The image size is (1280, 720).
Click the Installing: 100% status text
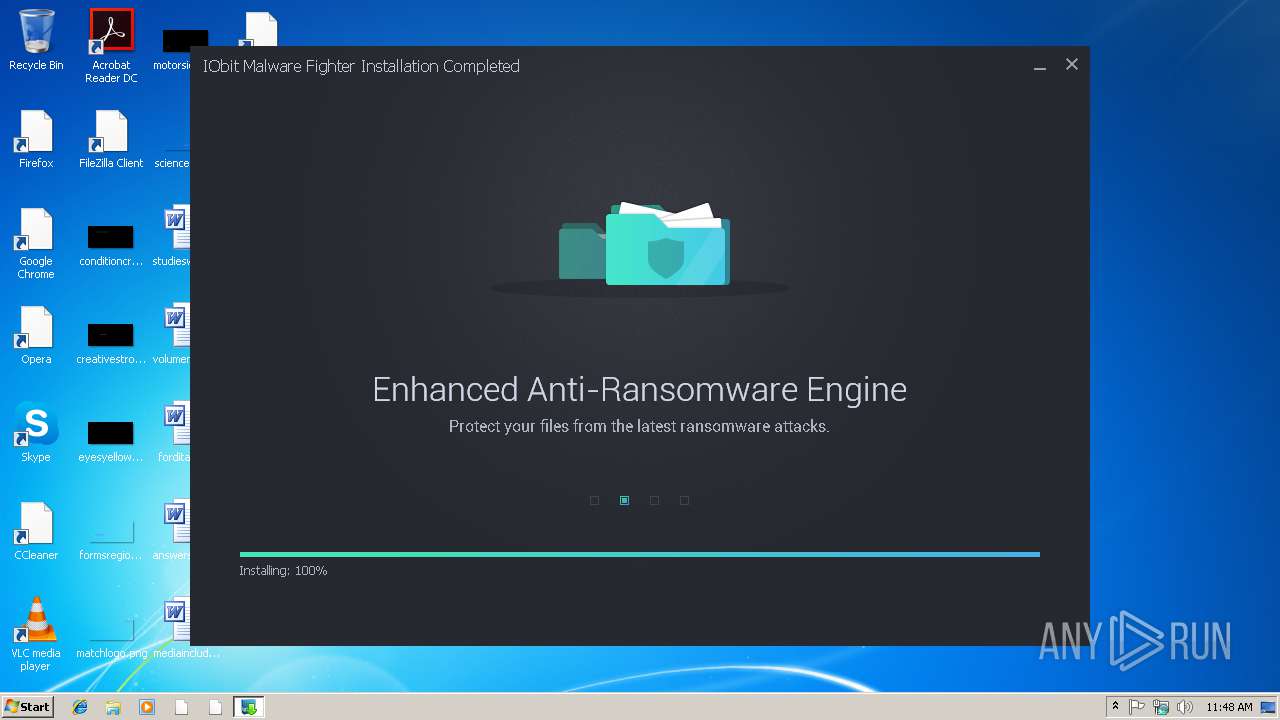[x=283, y=571]
